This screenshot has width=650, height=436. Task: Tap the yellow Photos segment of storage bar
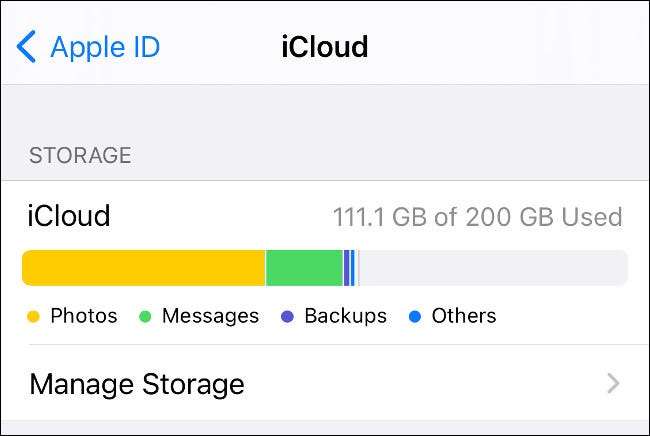(x=143, y=268)
